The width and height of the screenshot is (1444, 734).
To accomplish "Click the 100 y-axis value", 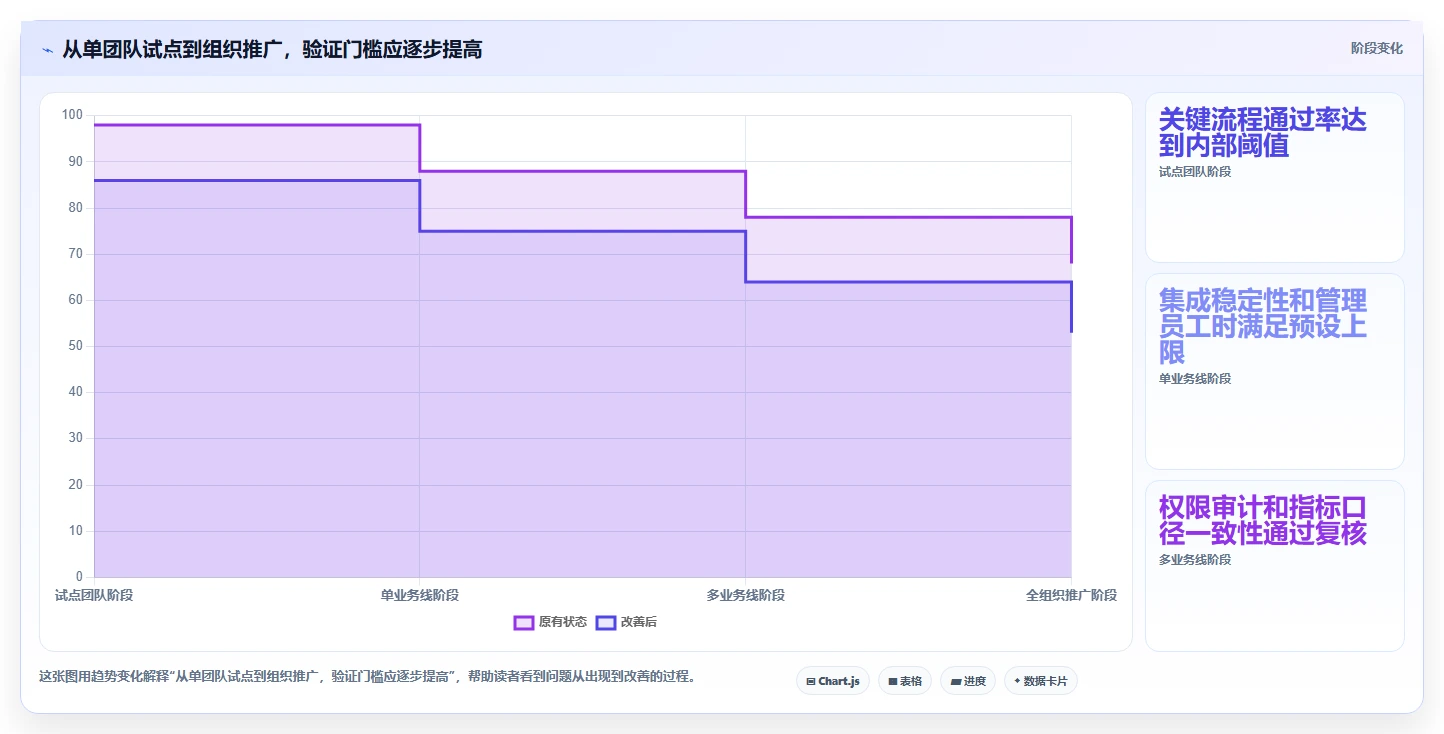I will [72, 115].
